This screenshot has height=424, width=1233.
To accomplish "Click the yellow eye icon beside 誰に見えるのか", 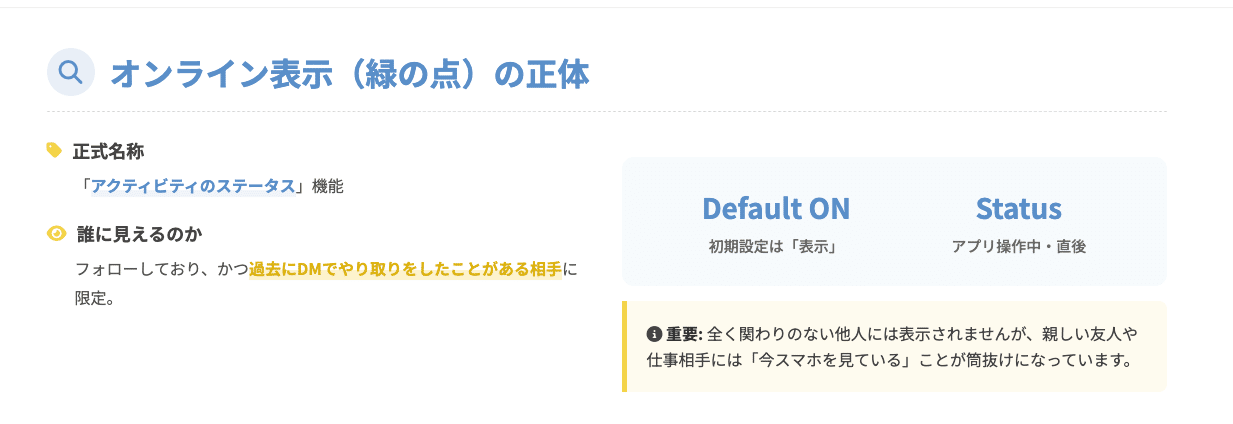I will pyautogui.click(x=56, y=234).
